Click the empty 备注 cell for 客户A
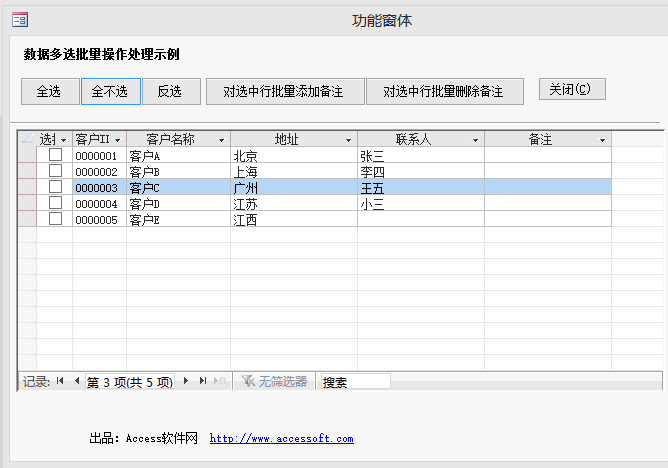Viewport: 668px width, 468px height. 548,155
